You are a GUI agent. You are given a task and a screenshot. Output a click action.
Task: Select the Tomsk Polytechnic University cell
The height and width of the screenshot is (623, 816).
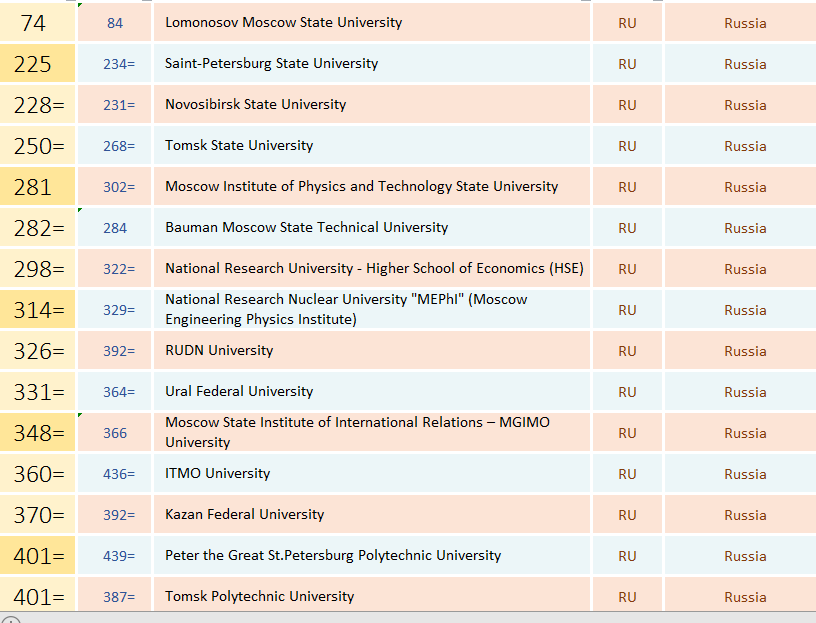pyautogui.click(x=372, y=594)
